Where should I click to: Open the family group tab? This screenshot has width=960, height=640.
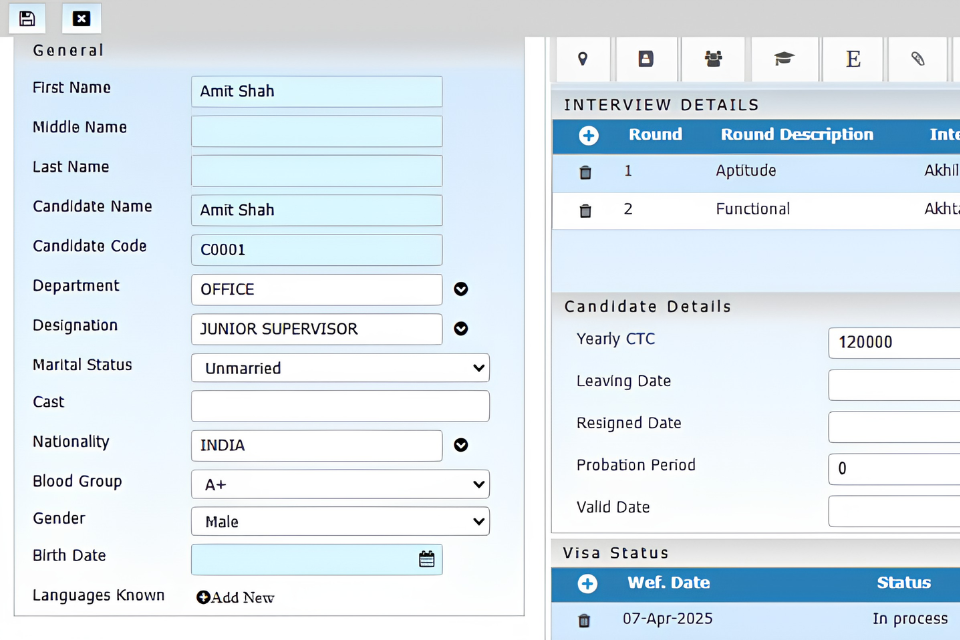coord(713,59)
